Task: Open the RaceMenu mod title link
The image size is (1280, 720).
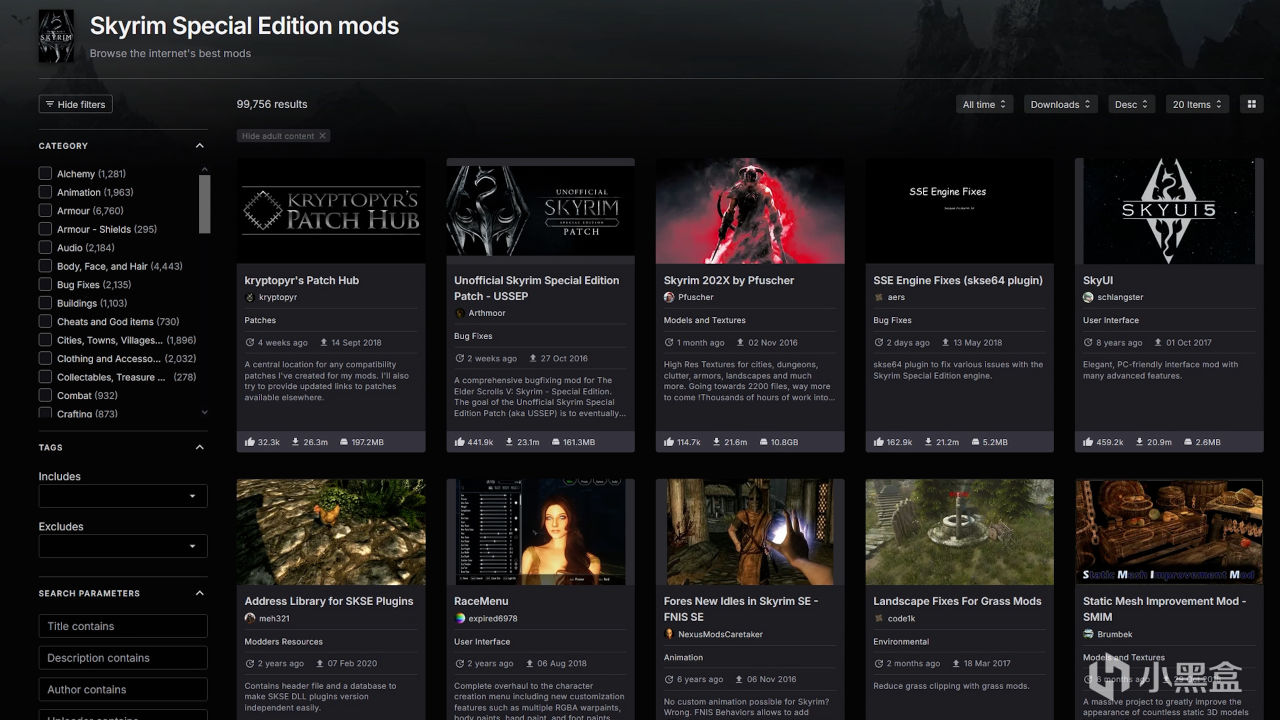Action: pyautogui.click(x=481, y=601)
